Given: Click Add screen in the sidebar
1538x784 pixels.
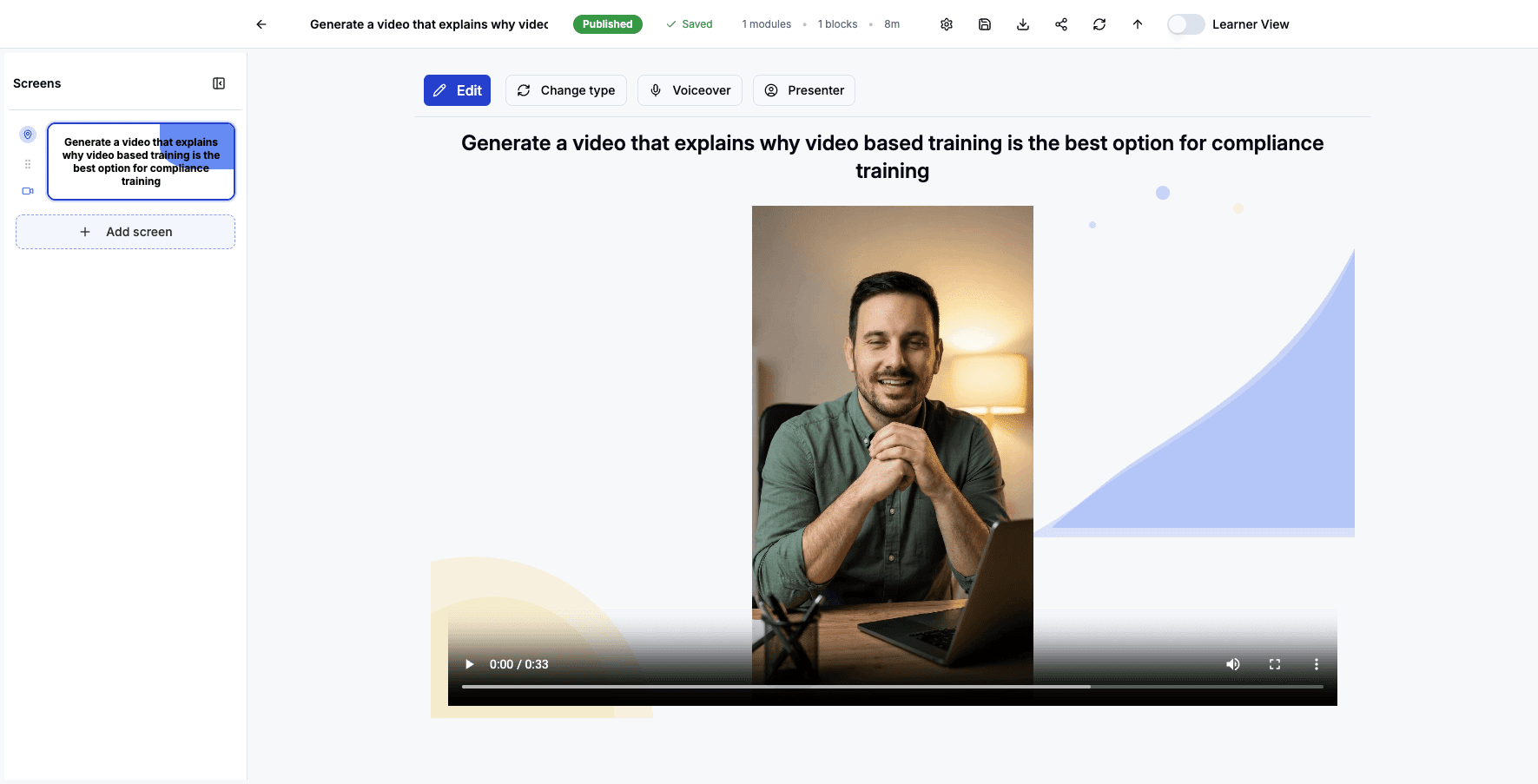Looking at the screenshot, I should tap(125, 231).
